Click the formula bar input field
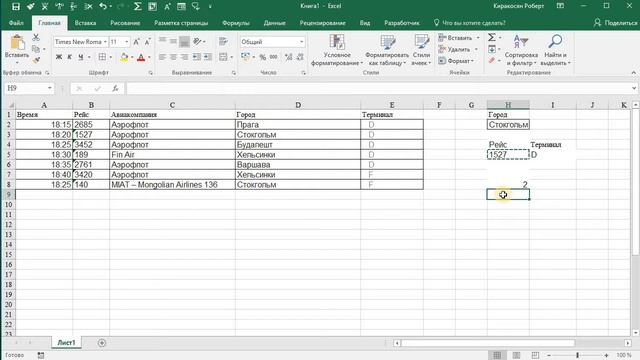 [378, 88]
